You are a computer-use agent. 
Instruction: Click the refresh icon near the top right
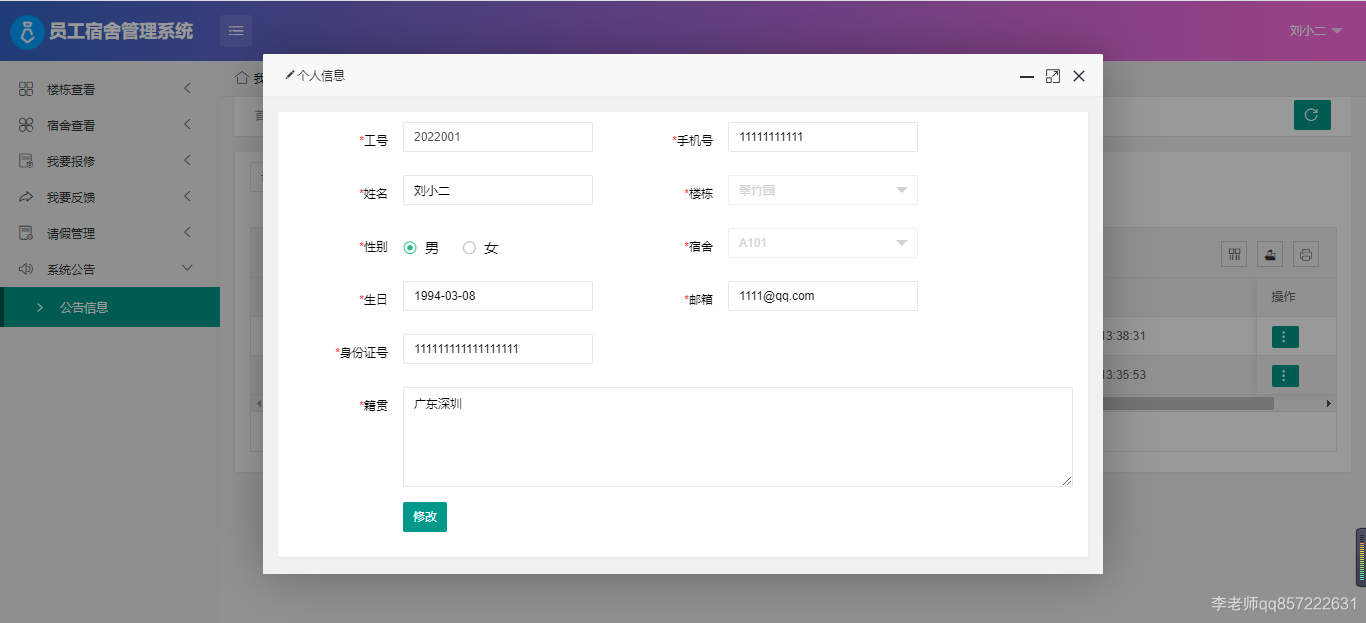[1311, 114]
